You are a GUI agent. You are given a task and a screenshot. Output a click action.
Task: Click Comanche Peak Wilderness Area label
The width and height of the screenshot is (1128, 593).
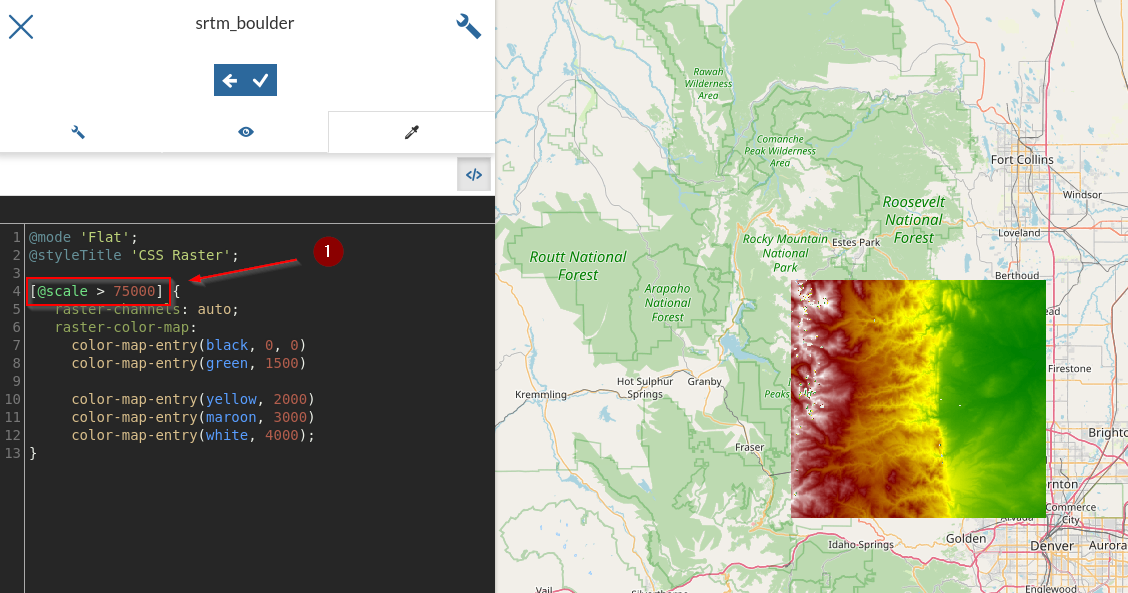[x=780, y=150]
